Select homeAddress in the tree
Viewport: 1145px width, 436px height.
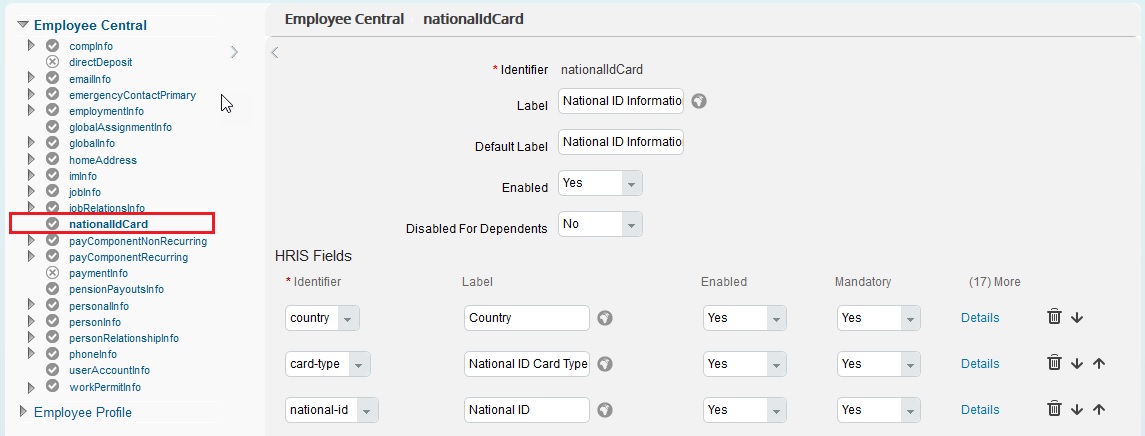coord(103,160)
